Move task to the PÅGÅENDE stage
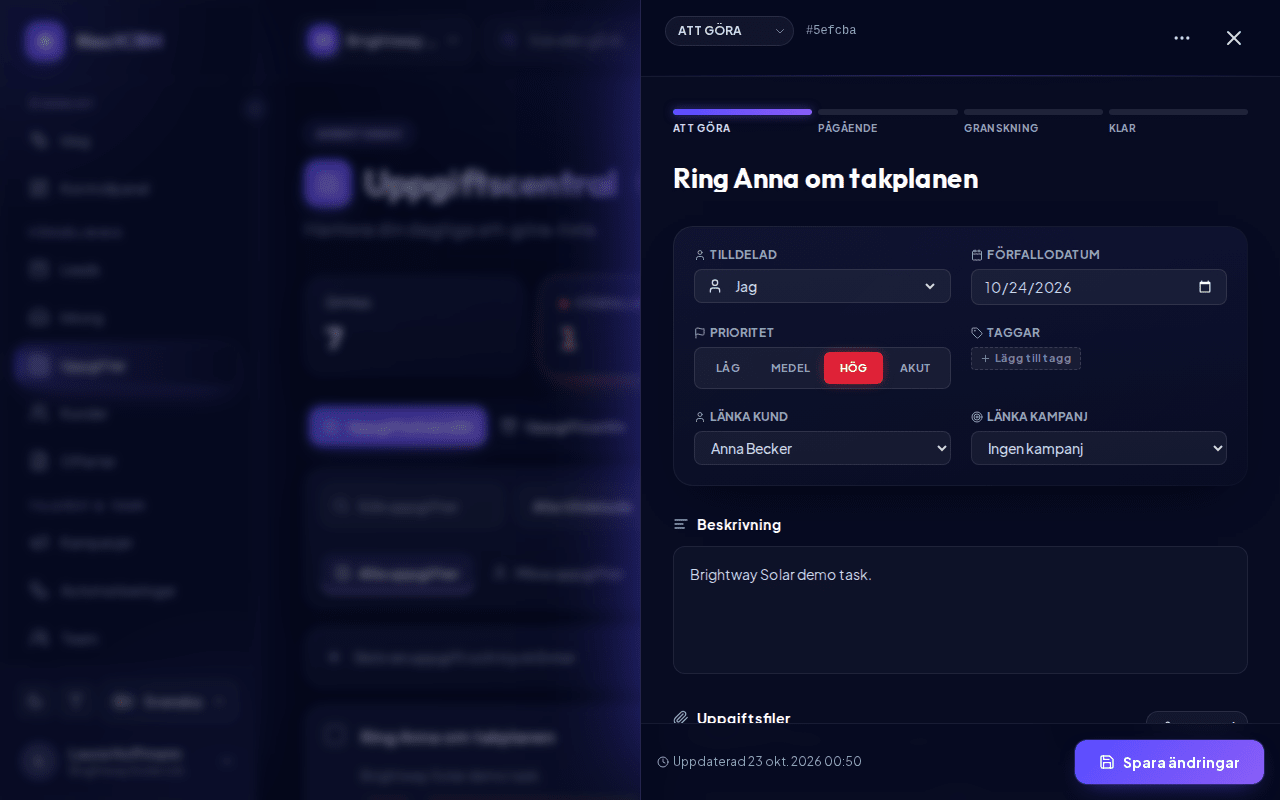The height and width of the screenshot is (800, 1280). pyautogui.click(x=888, y=121)
